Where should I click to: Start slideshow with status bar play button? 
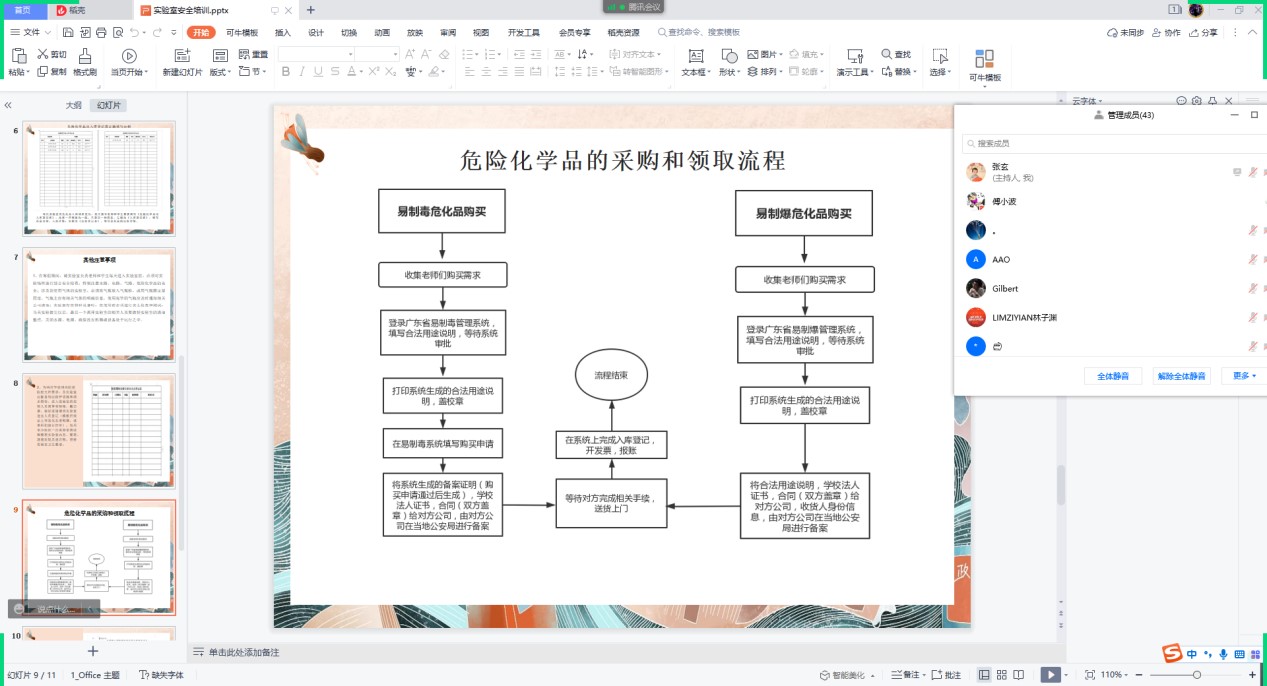[x=1050, y=675]
